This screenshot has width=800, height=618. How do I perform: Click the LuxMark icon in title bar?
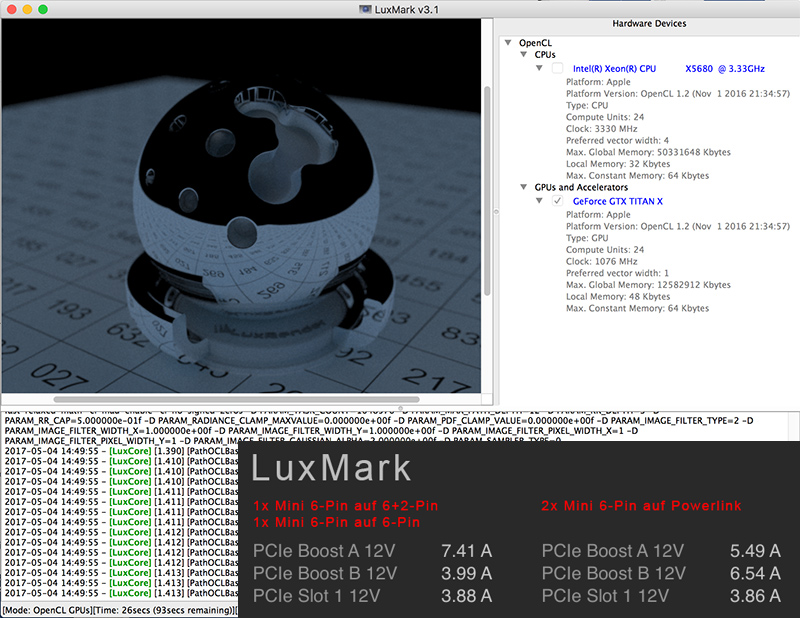point(365,9)
